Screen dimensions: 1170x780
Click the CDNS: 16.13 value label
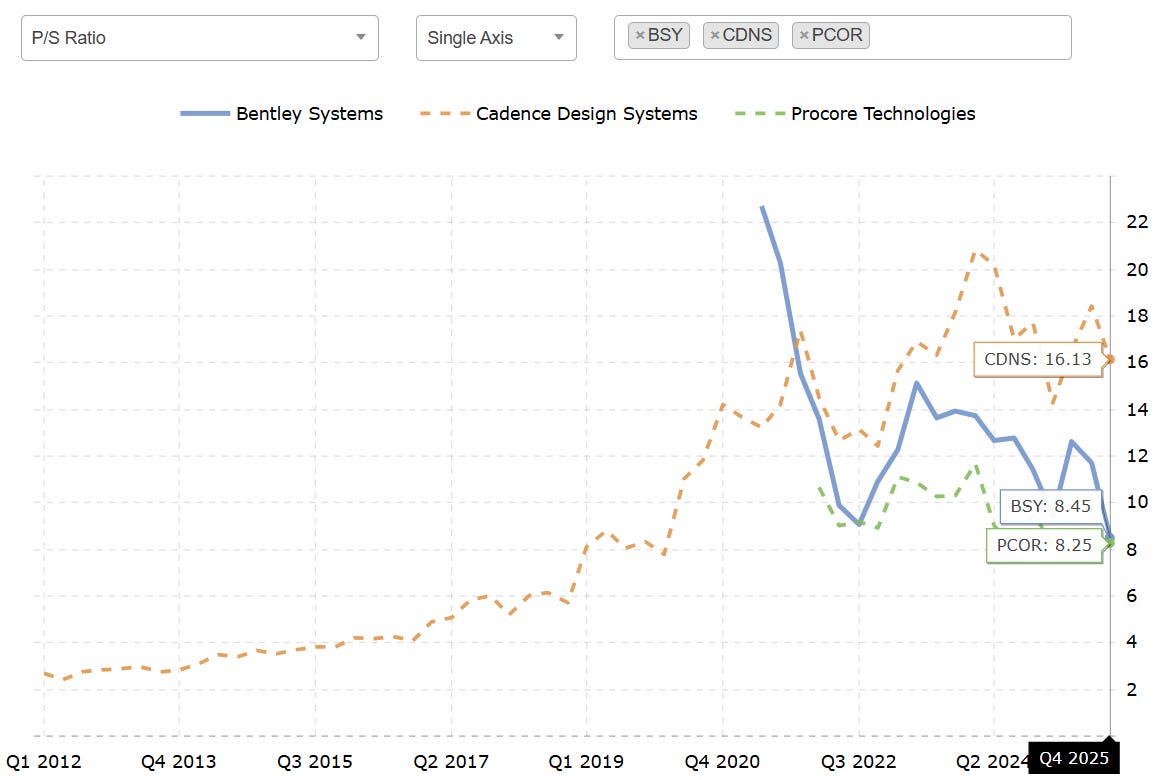pos(1038,360)
